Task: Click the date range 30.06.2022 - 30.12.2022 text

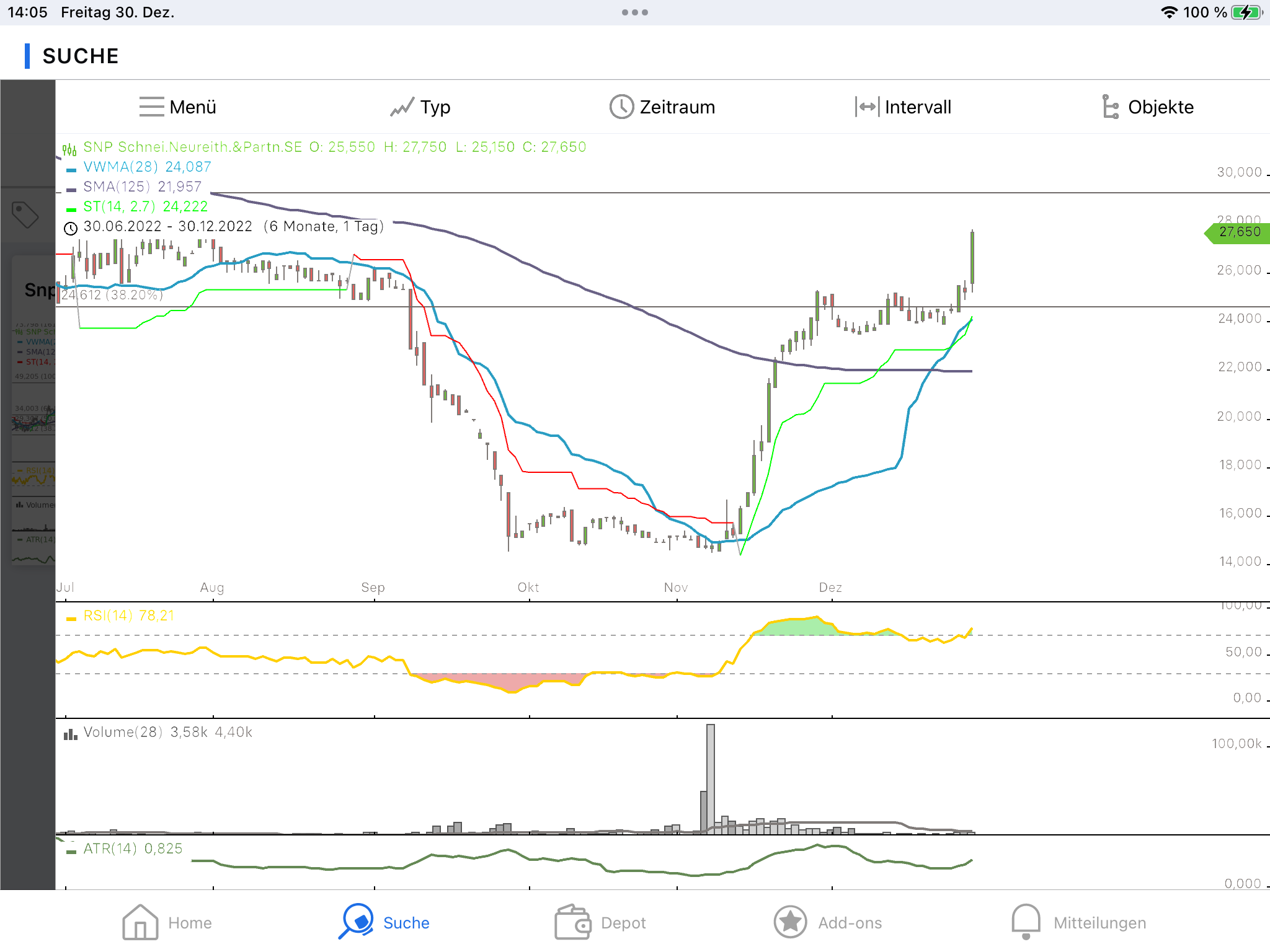Action: 167,226
